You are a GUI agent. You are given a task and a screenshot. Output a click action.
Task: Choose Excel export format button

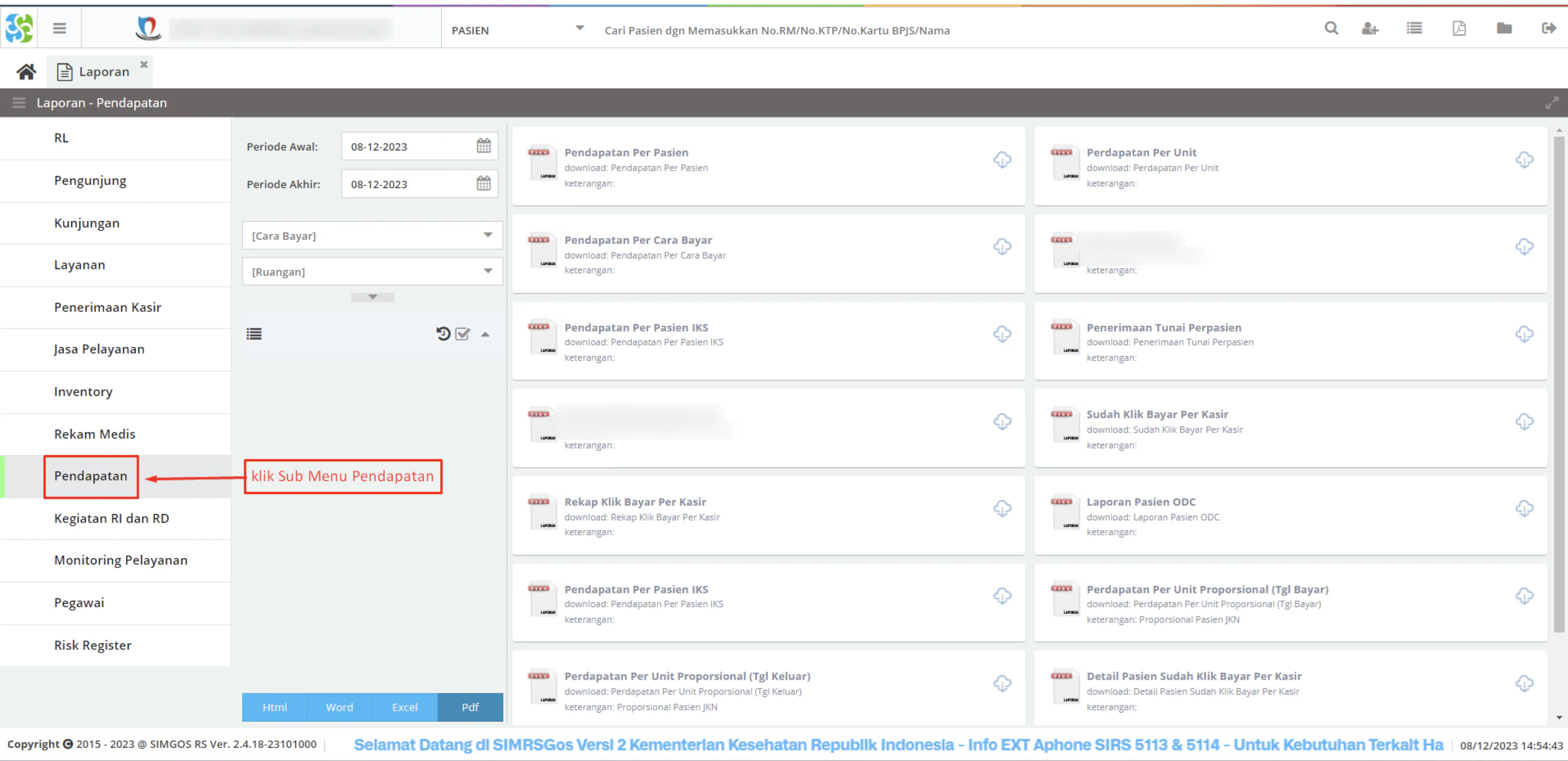(x=405, y=708)
